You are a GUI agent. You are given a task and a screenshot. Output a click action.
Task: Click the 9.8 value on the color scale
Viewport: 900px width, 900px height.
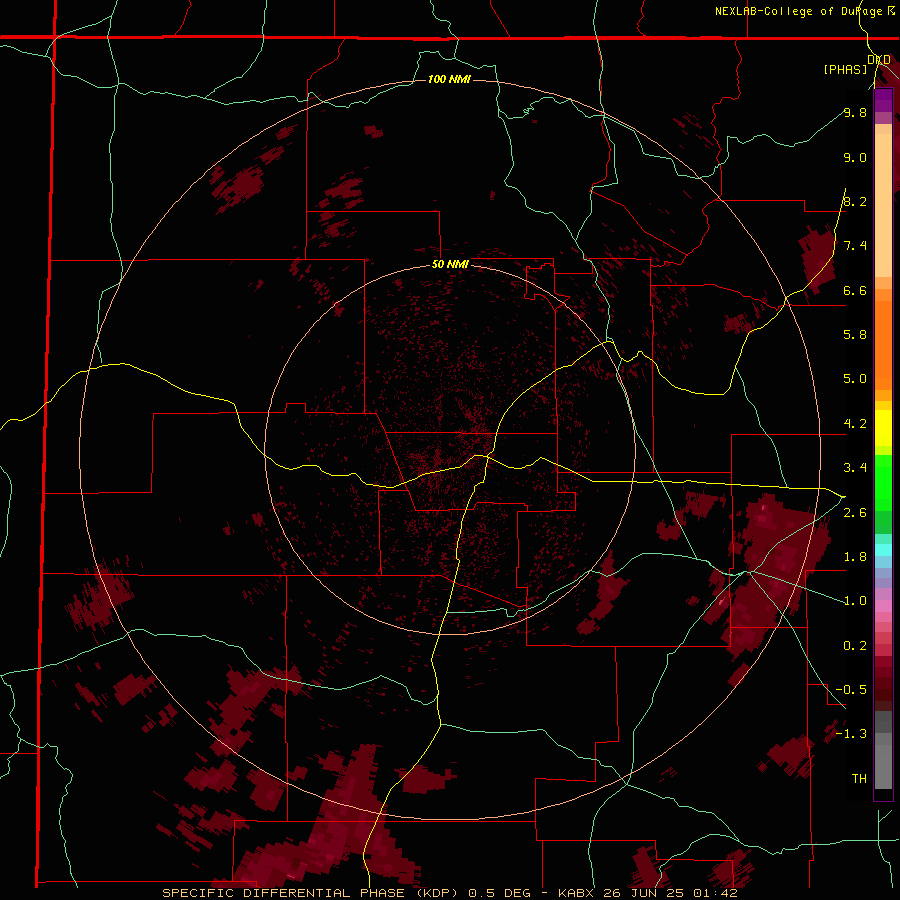pyautogui.click(x=855, y=112)
